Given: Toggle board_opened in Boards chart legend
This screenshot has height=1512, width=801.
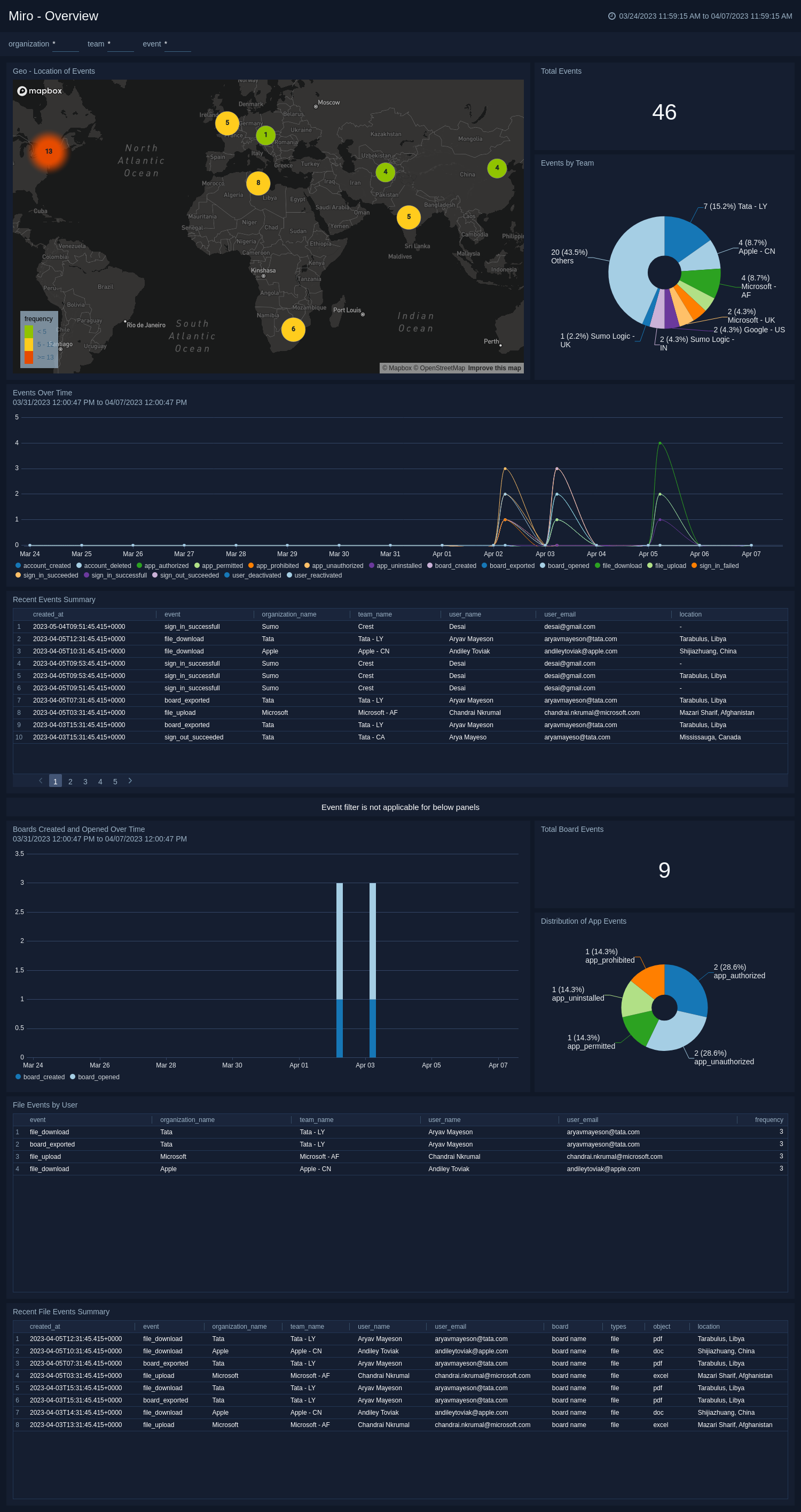Looking at the screenshot, I should [x=95, y=1077].
